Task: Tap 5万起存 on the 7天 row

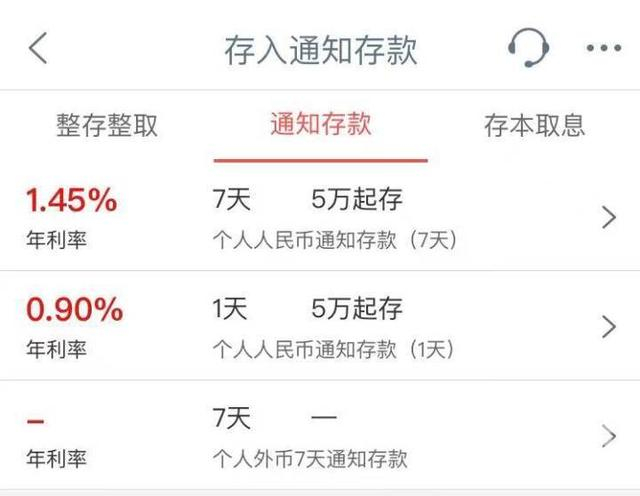Action: coord(357,200)
